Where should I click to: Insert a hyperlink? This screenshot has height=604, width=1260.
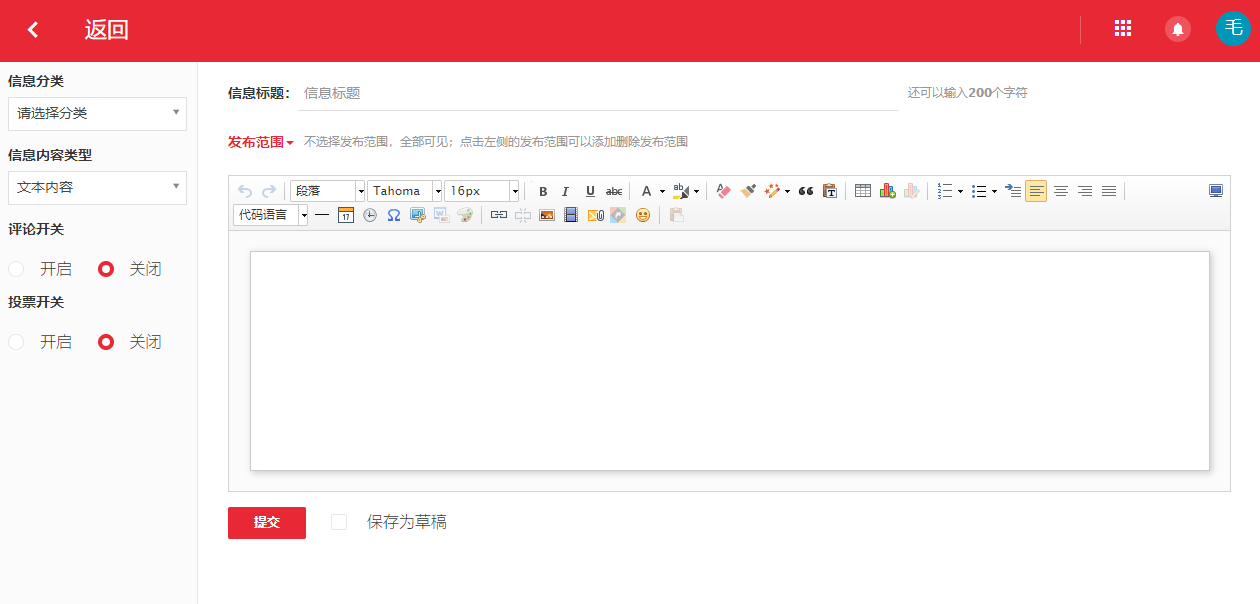[499, 214]
